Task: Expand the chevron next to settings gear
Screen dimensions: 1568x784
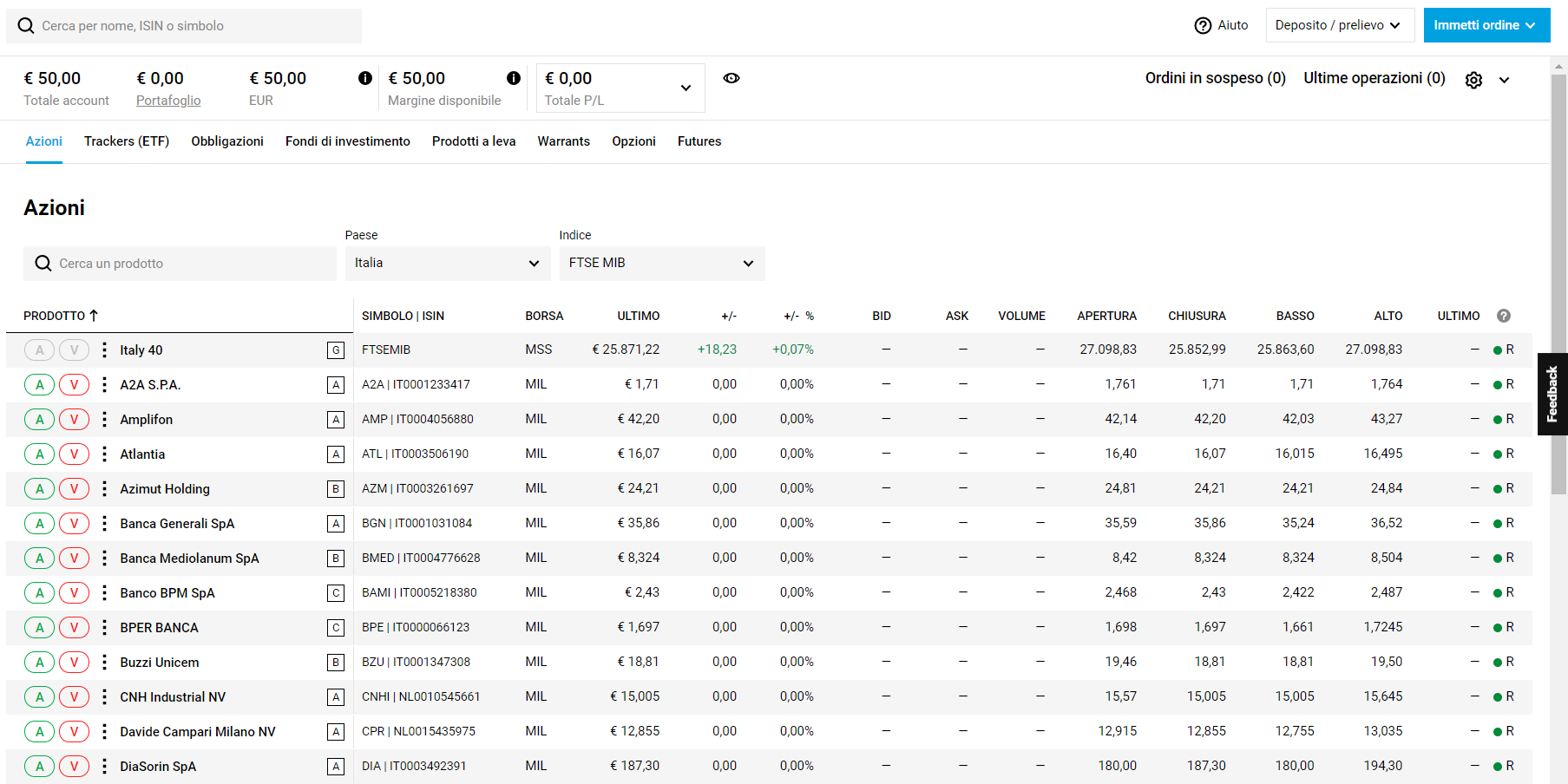Action: 1504,80
